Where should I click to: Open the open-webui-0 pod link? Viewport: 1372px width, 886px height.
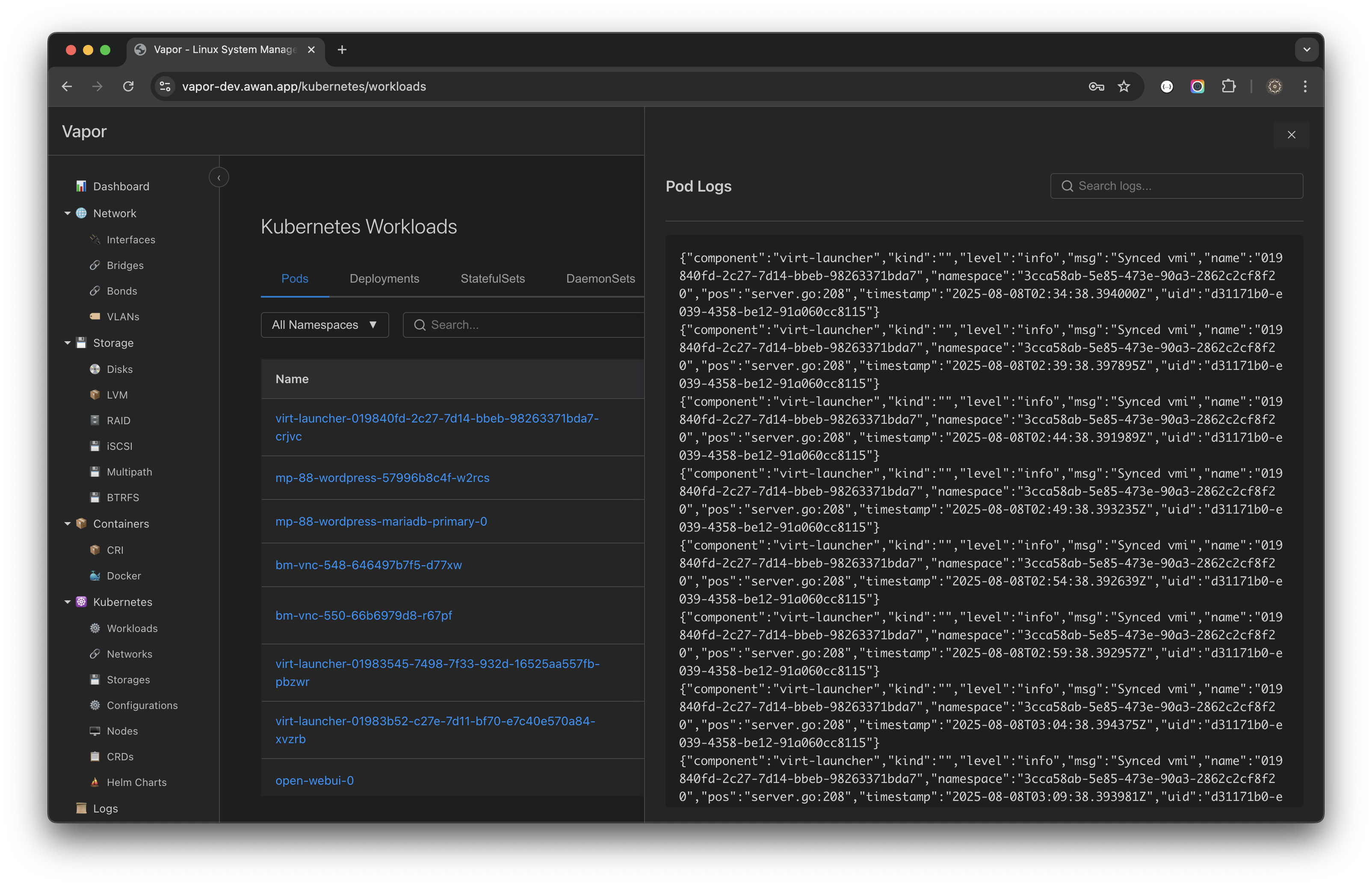coord(314,781)
